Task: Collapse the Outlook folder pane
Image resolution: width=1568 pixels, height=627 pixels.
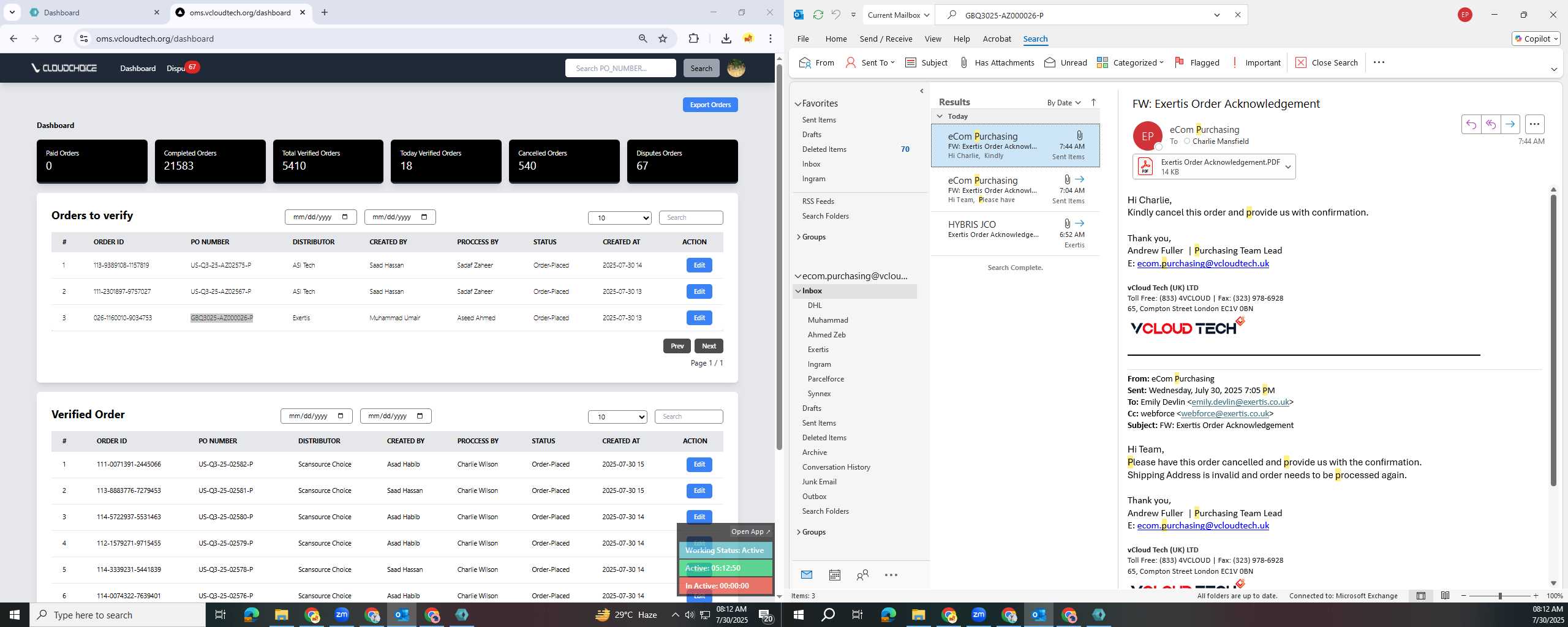Action: click(x=921, y=91)
